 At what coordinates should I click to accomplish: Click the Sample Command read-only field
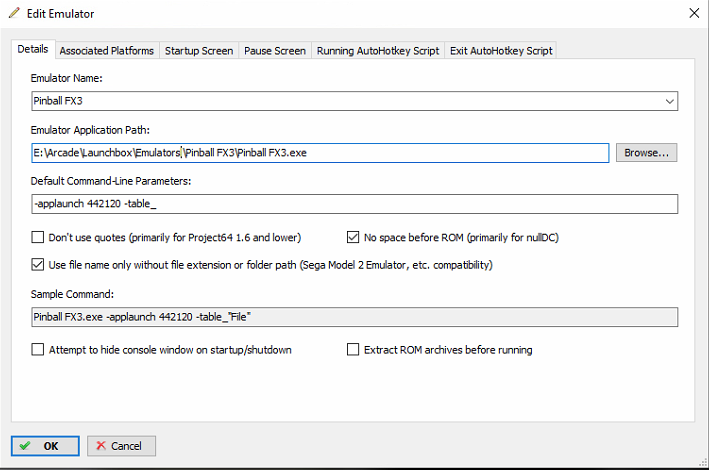coord(354,317)
